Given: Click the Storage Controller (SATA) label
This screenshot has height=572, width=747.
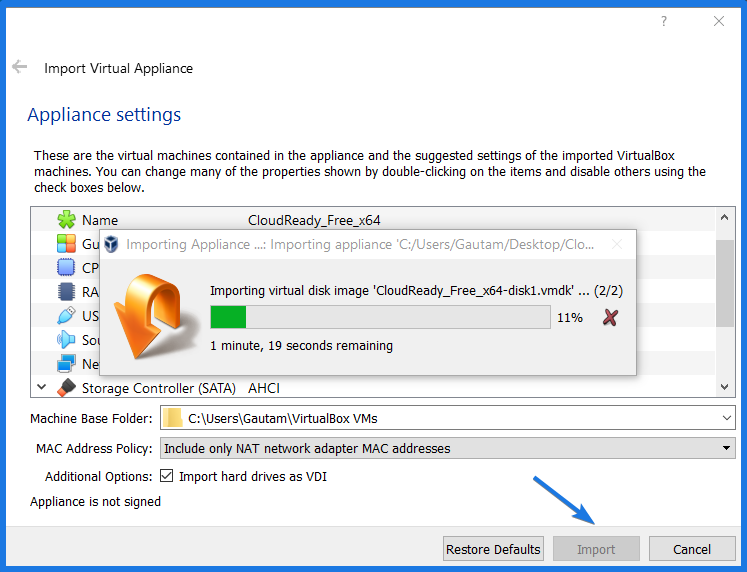Looking at the screenshot, I should tap(159, 388).
